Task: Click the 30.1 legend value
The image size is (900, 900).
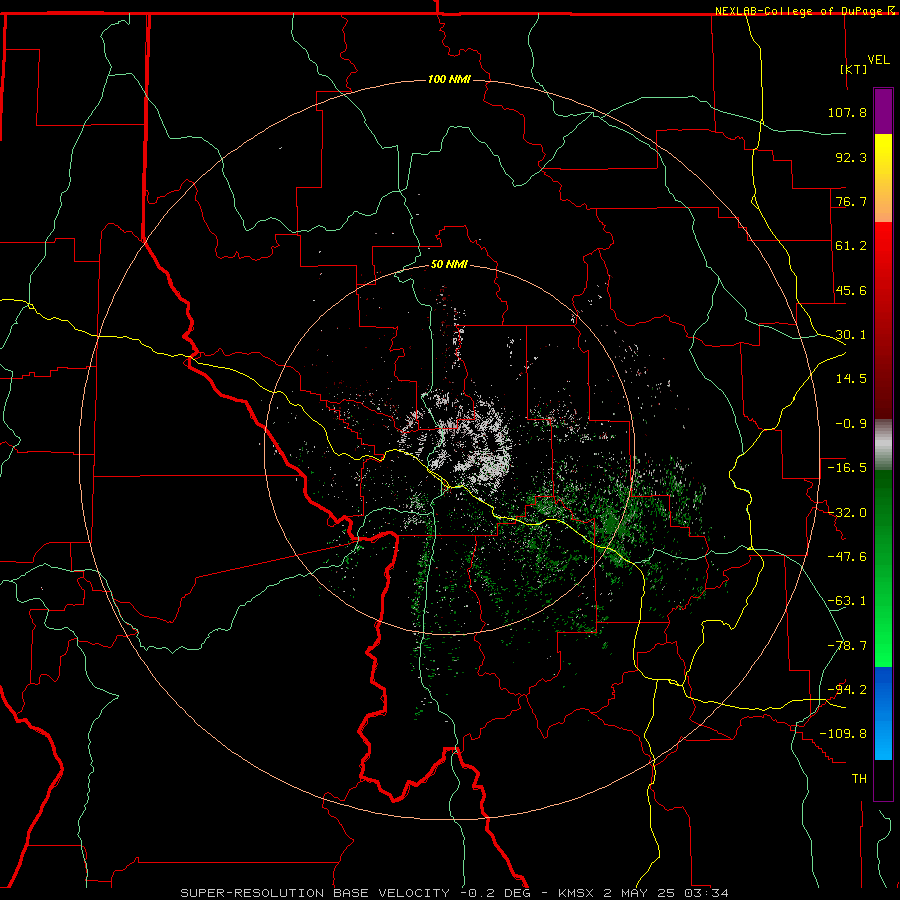Action: tap(851, 335)
